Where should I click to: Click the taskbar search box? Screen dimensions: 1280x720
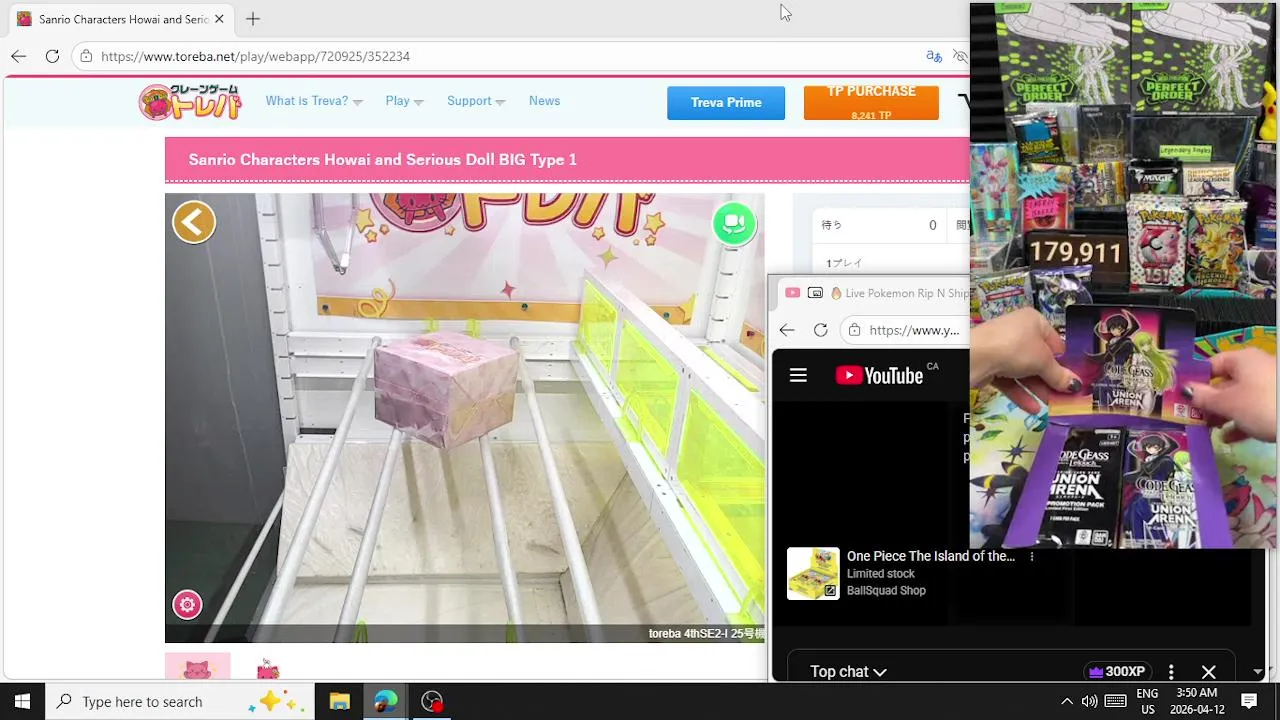tap(180, 701)
